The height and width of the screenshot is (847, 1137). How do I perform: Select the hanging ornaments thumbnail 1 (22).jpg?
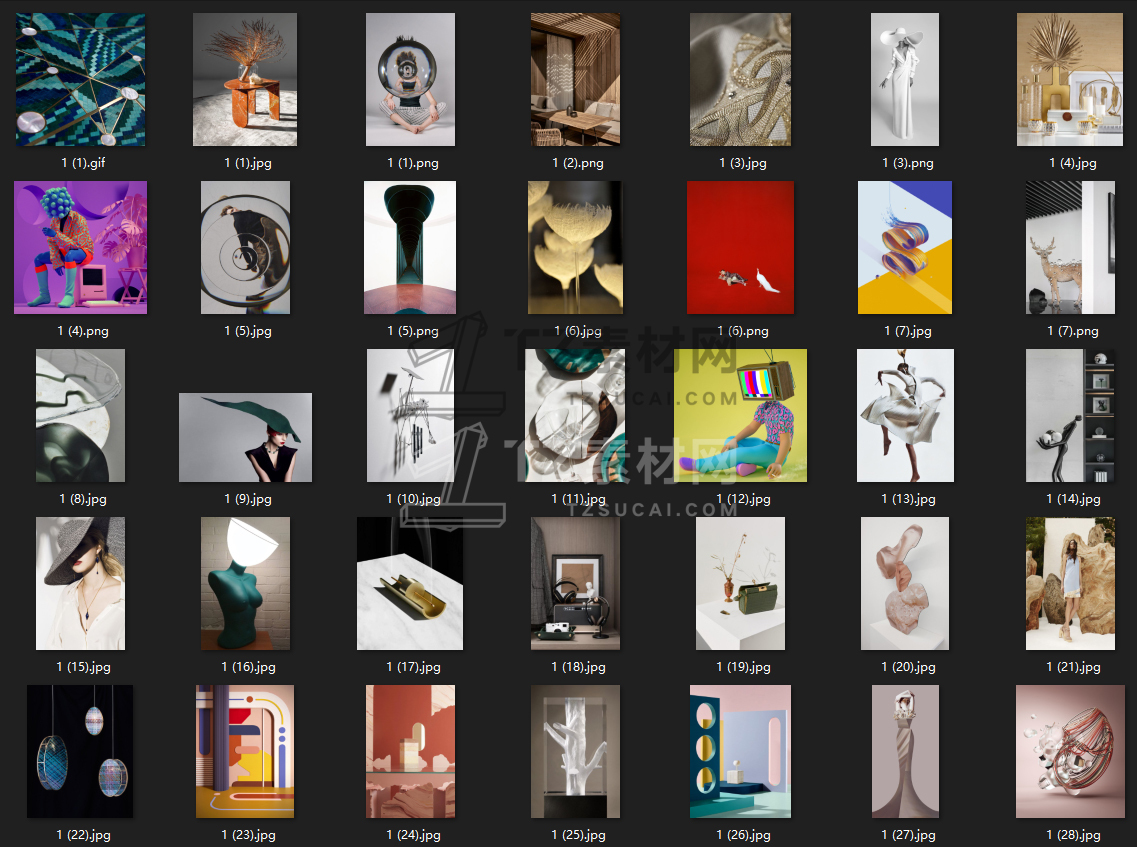[x=80, y=751]
